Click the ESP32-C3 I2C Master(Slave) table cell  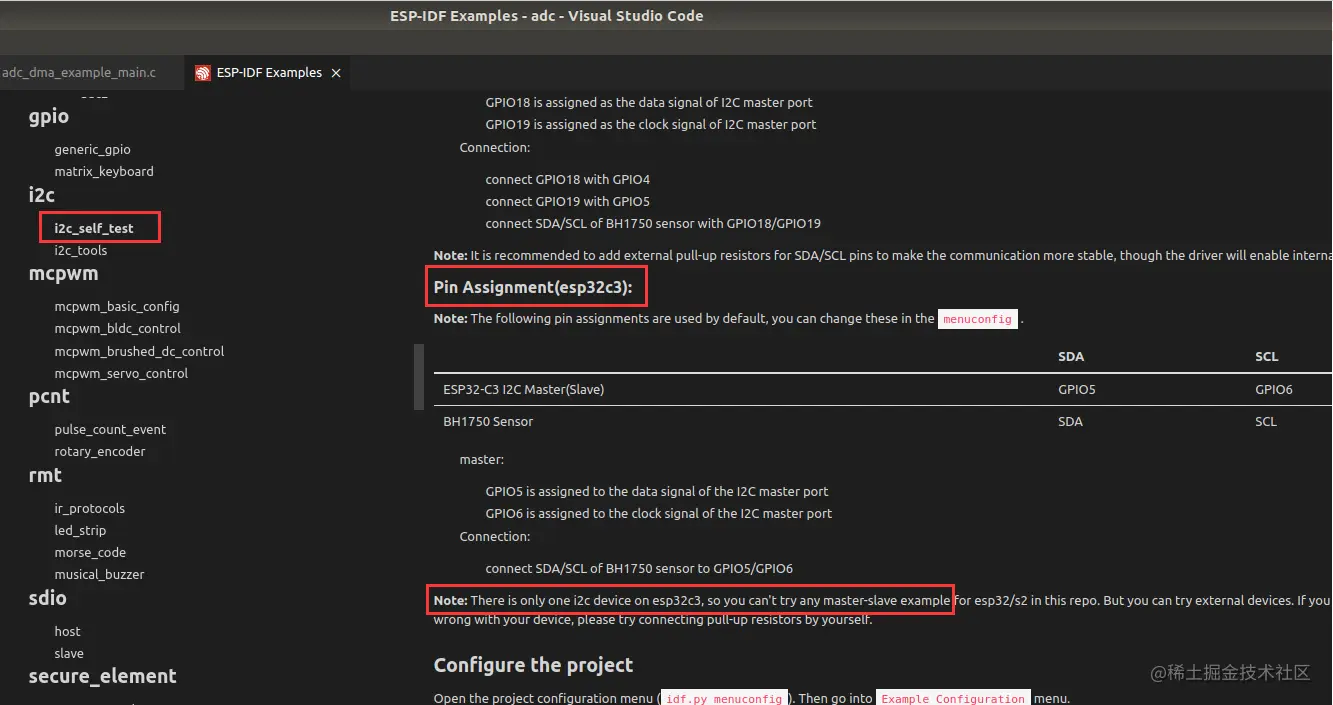[x=523, y=389]
